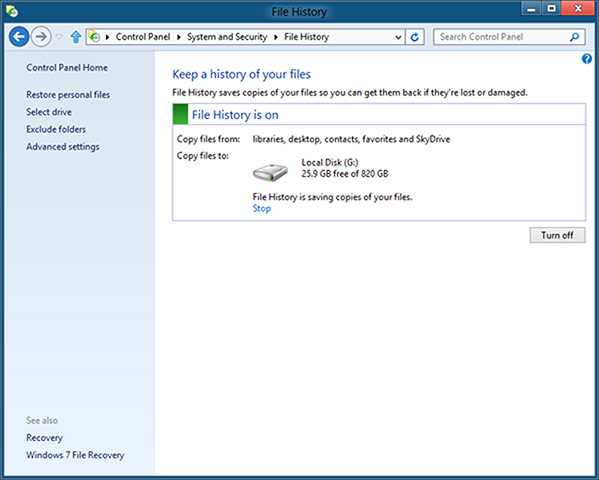Expand the chevron before Control Panel
The width and height of the screenshot is (599, 480).
(107, 37)
